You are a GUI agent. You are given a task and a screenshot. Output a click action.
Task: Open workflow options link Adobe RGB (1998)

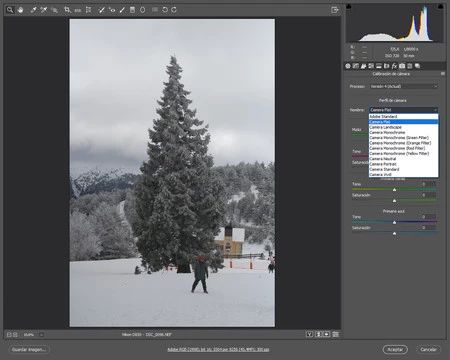(218, 349)
